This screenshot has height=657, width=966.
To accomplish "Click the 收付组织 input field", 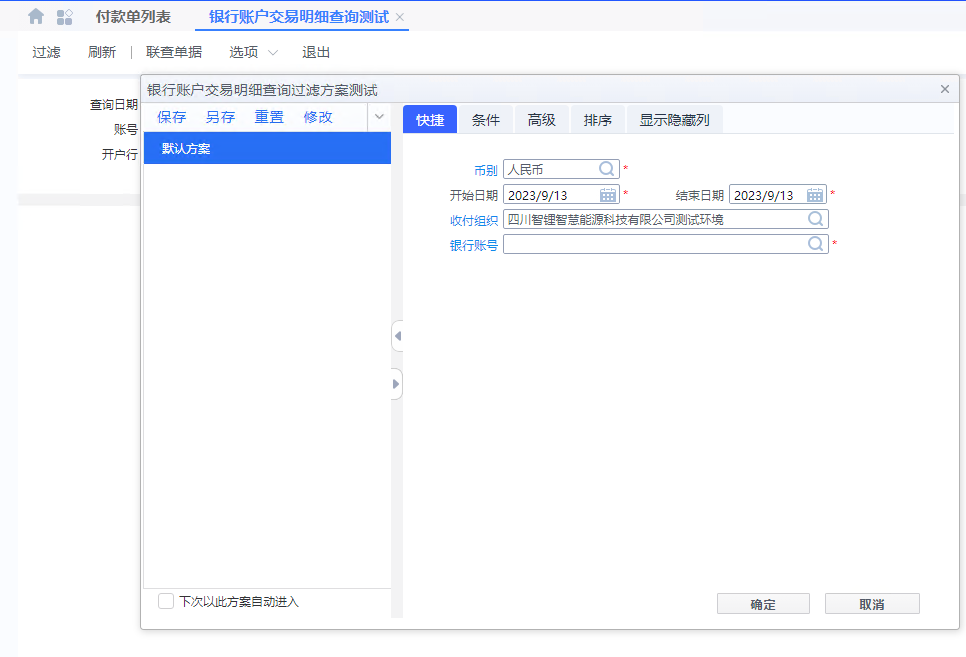I will point(666,219).
